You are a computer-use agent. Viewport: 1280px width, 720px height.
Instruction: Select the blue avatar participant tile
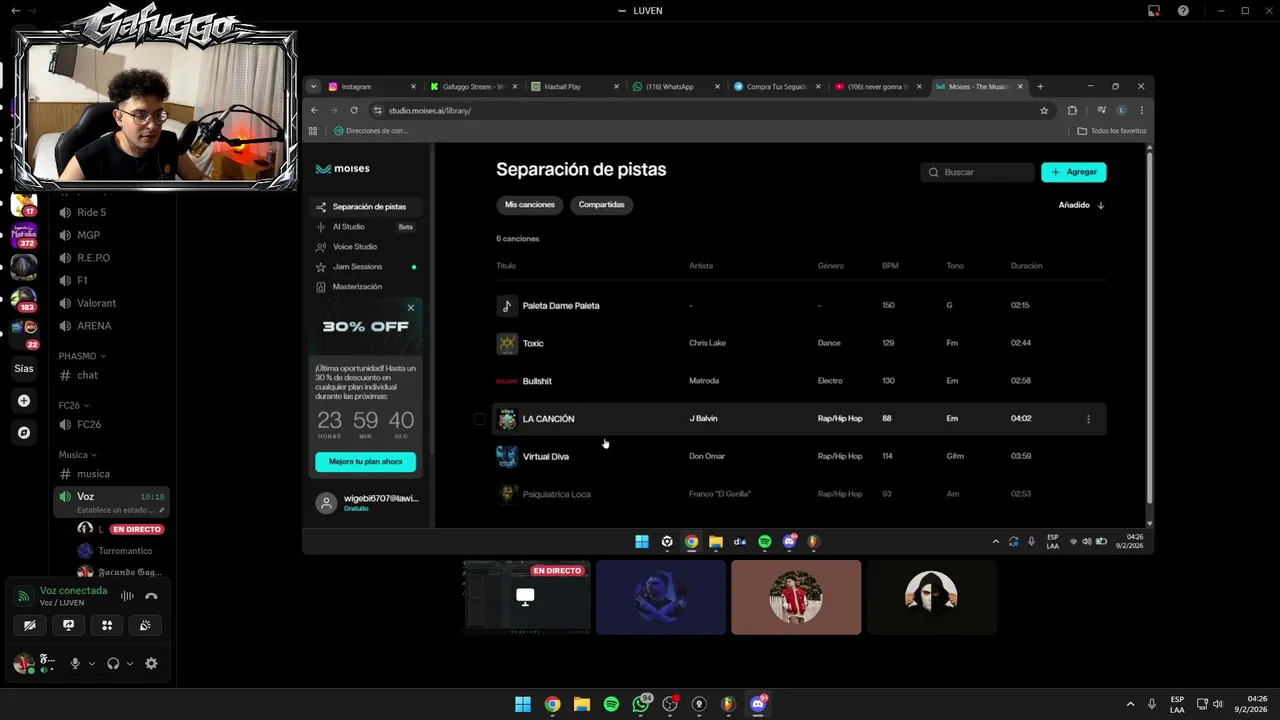[x=661, y=597]
